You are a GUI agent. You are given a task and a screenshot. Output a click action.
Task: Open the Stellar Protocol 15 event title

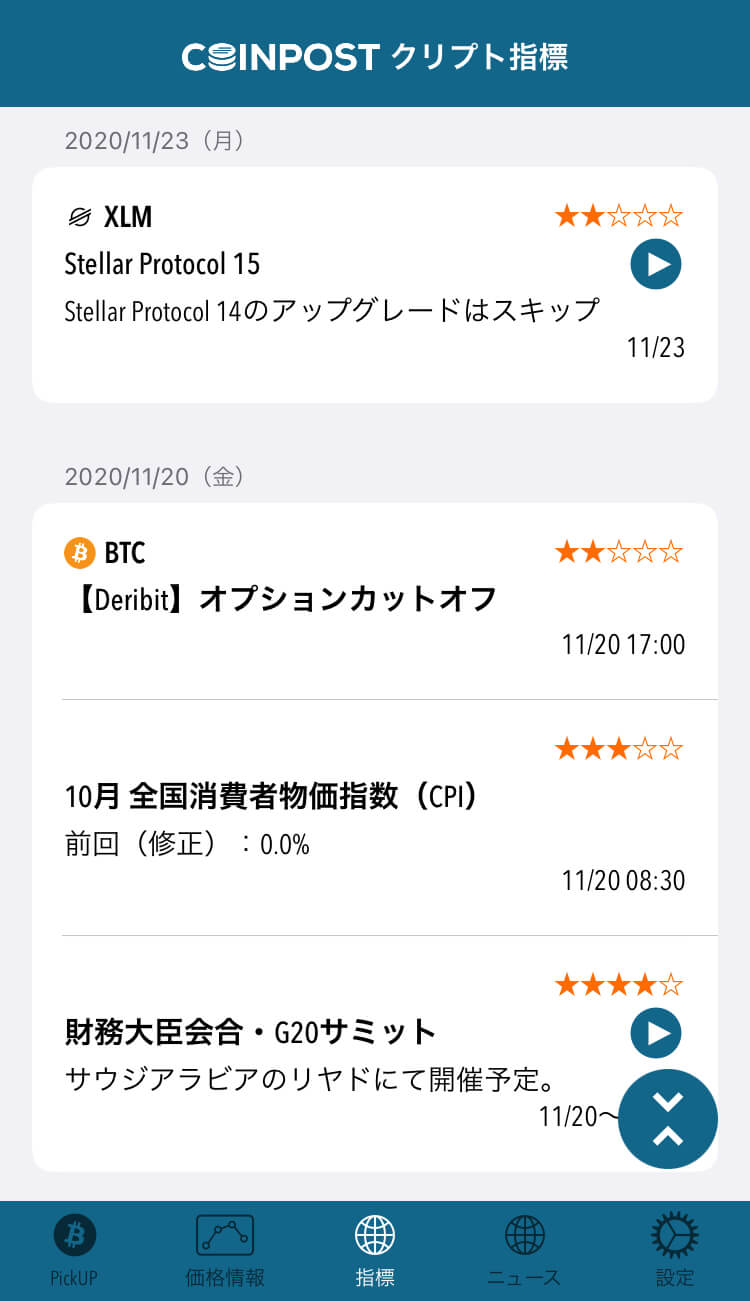[x=162, y=264]
